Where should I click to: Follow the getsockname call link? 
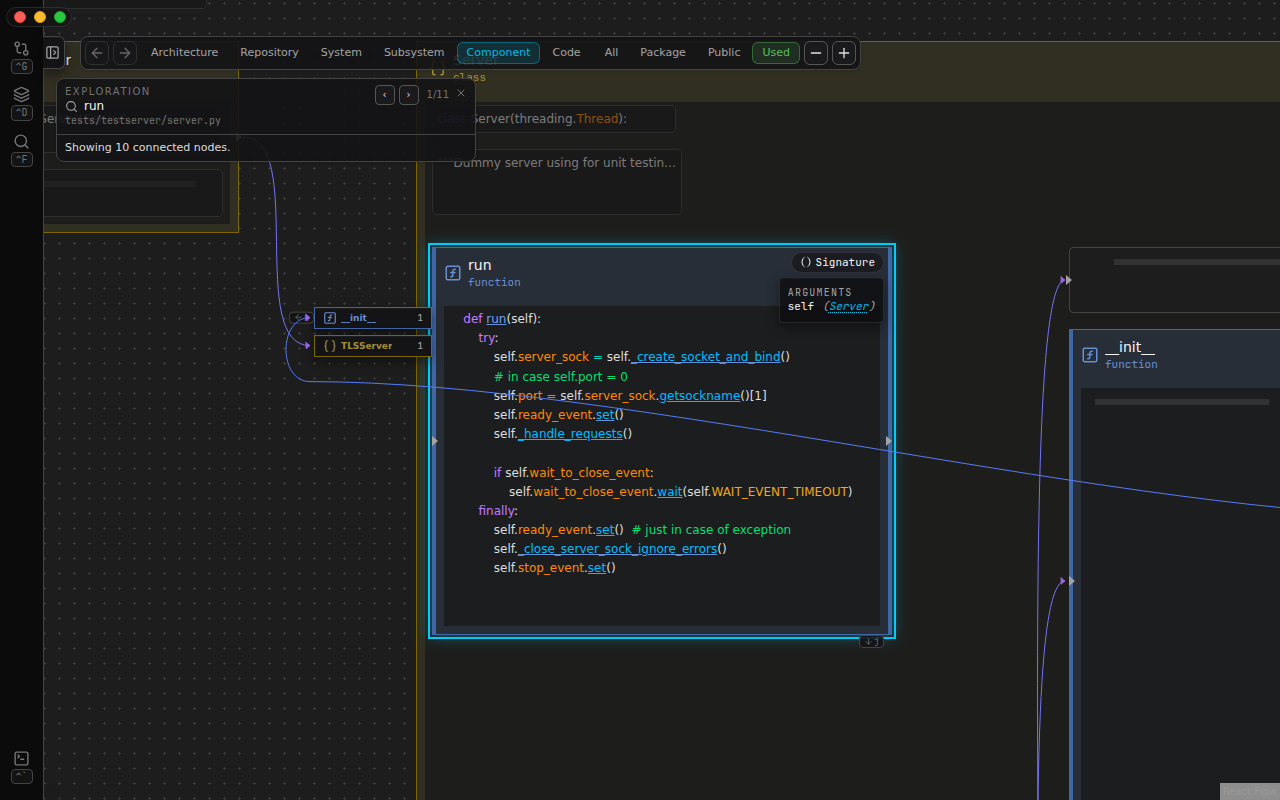[699, 395]
